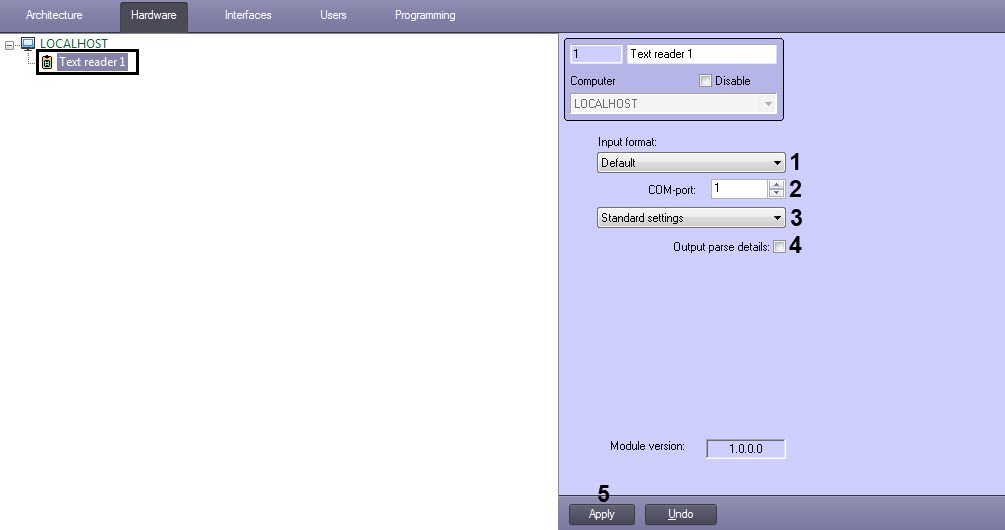Increase the COM-port value

776,185
